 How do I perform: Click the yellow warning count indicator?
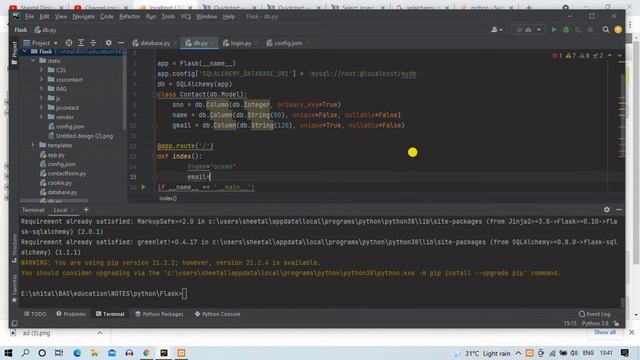[571, 56]
